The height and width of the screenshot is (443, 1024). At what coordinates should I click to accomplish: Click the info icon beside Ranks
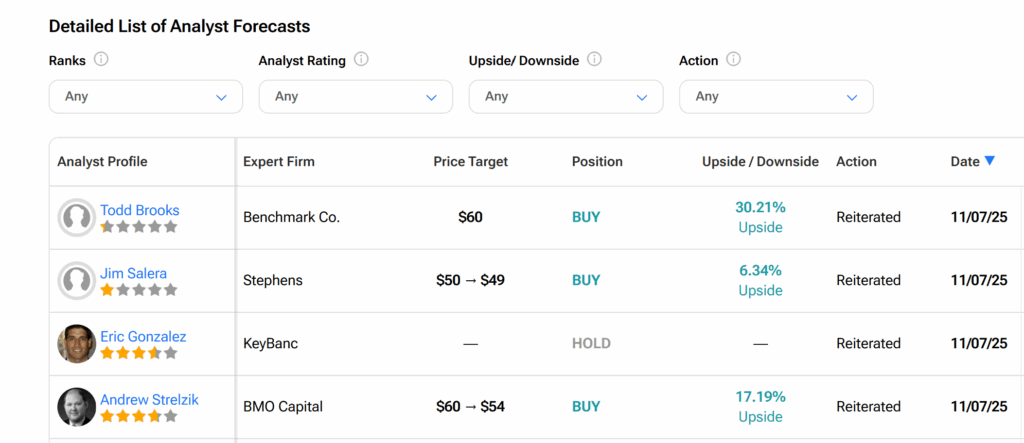[x=101, y=59]
